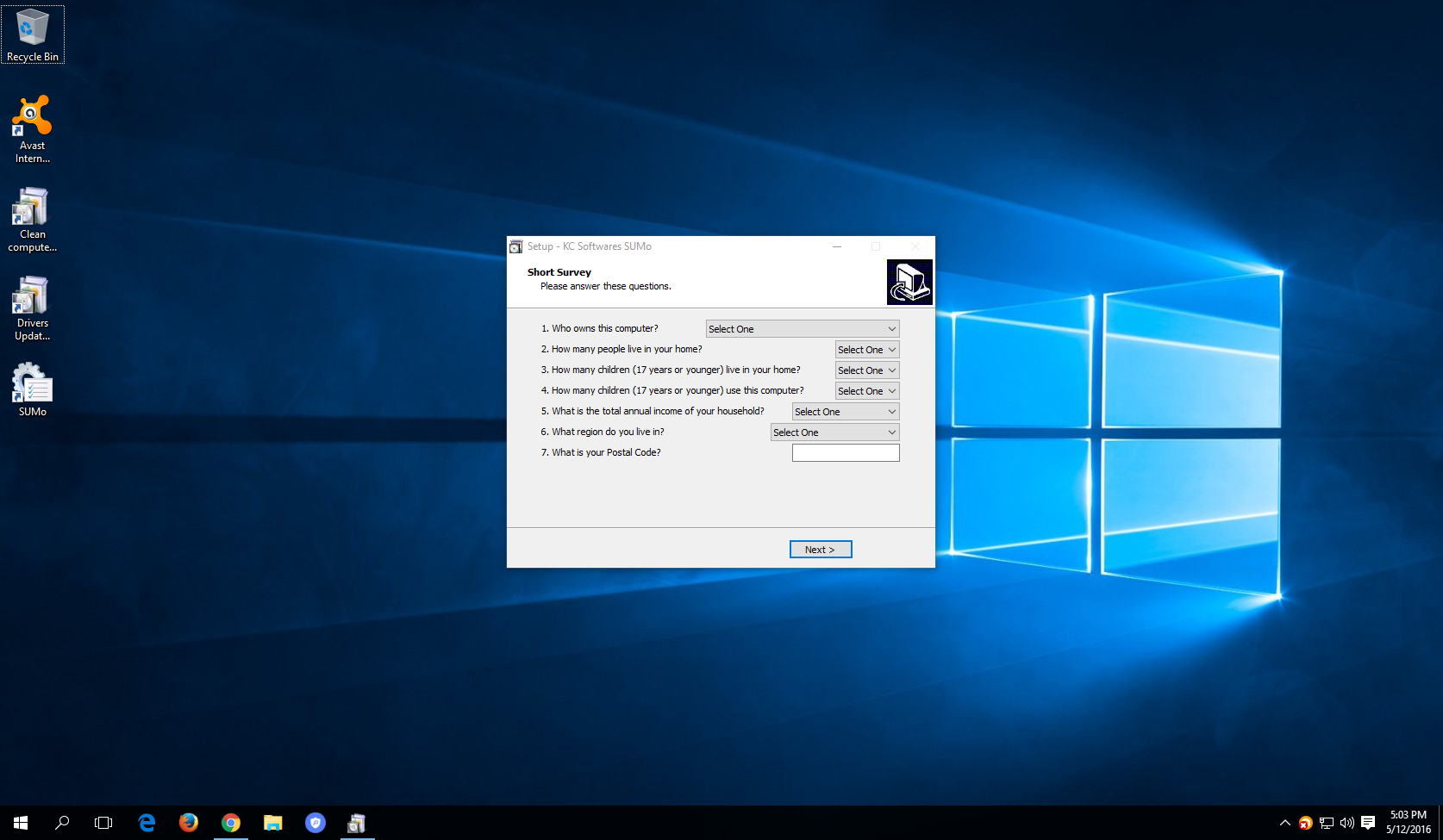Open the 'Who owns this computer' dropdown

(802, 329)
